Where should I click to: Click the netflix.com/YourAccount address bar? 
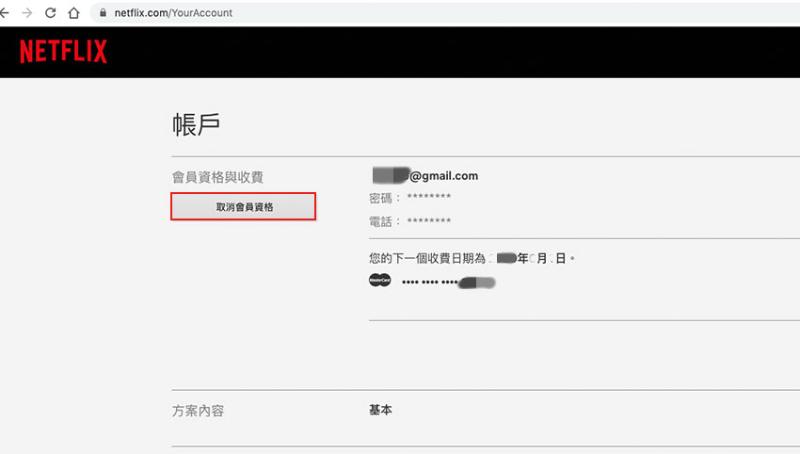(x=444, y=13)
